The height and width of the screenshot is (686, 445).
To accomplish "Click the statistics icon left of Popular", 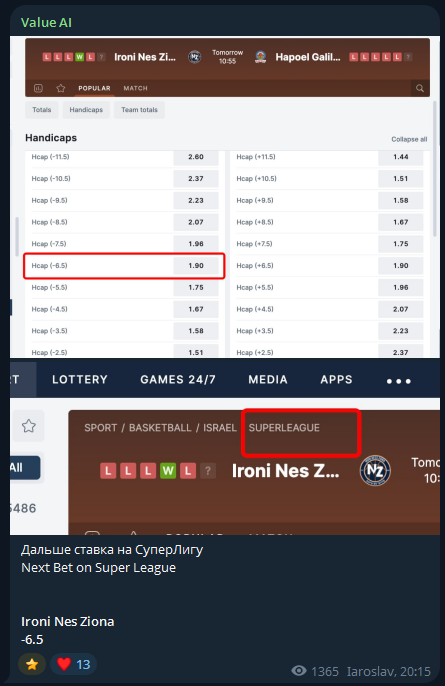I will [39, 88].
